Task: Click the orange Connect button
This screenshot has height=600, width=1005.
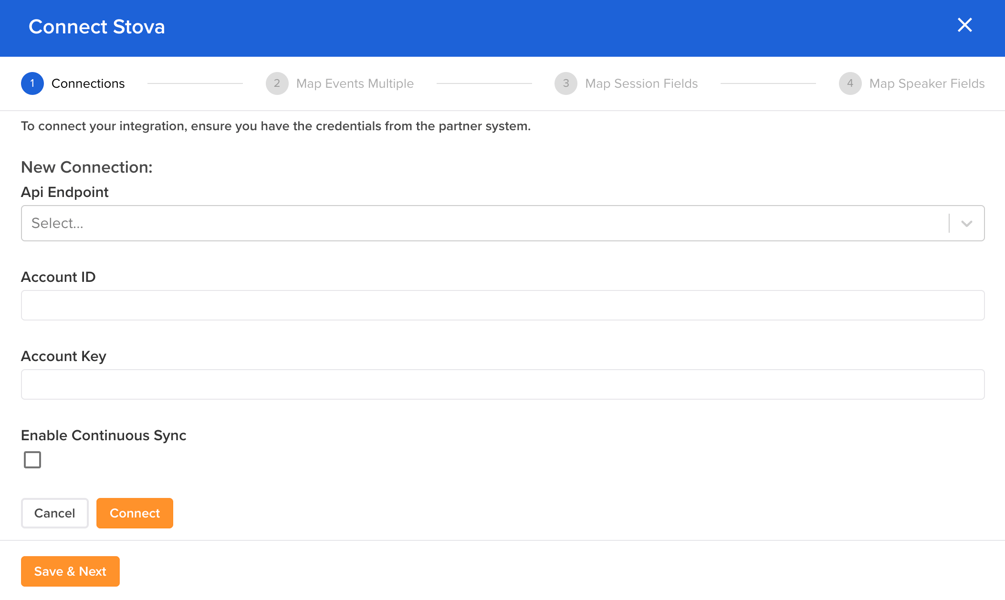Action: [134, 513]
